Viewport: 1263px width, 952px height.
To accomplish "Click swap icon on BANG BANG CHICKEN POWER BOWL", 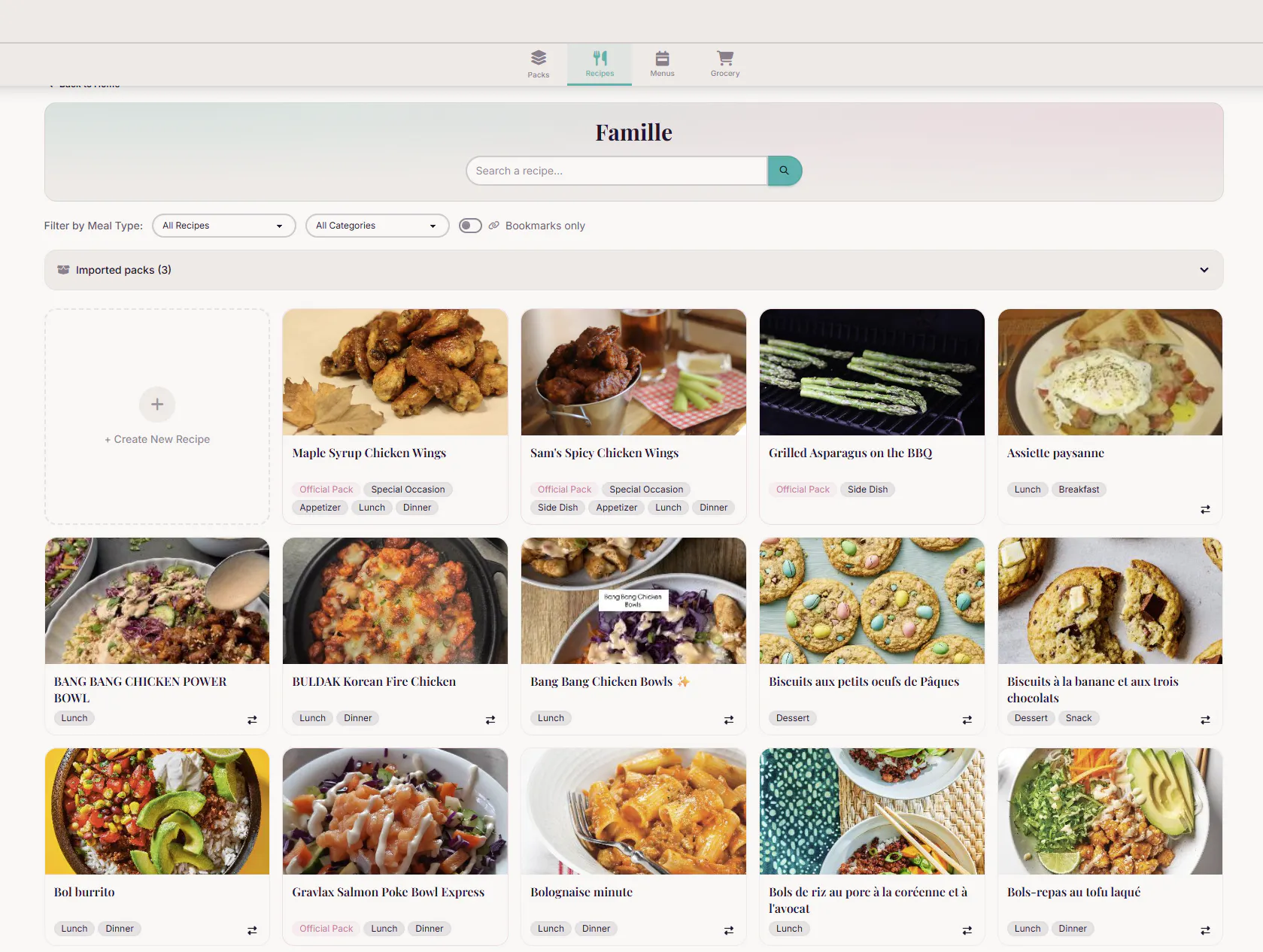I will (252, 720).
